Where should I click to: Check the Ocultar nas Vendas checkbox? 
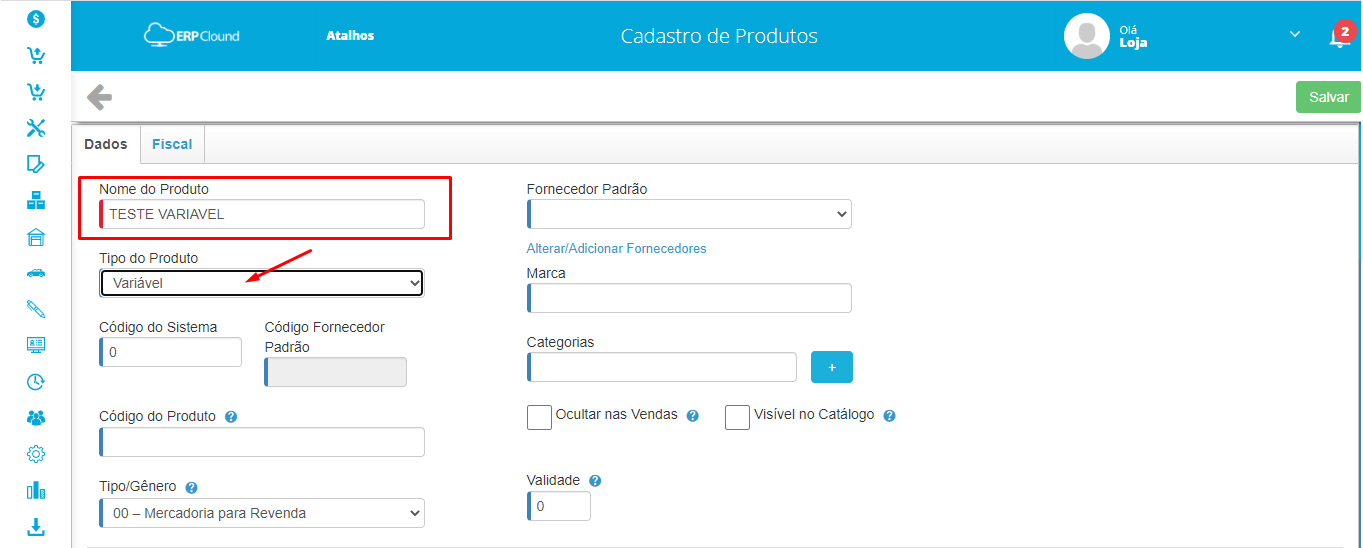(x=539, y=417)
